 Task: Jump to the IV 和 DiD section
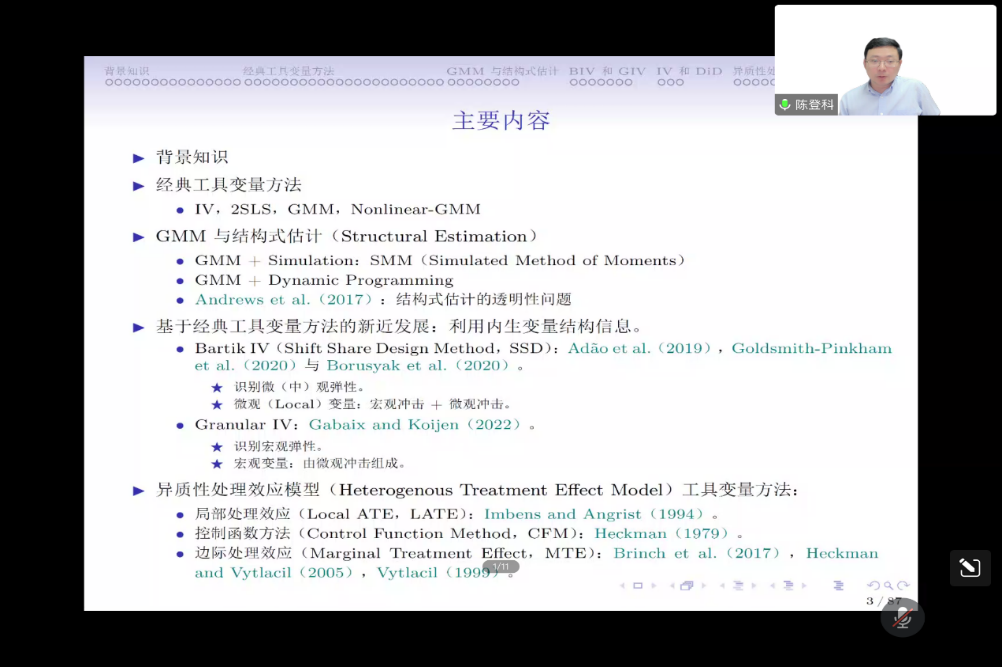point(688,71)
